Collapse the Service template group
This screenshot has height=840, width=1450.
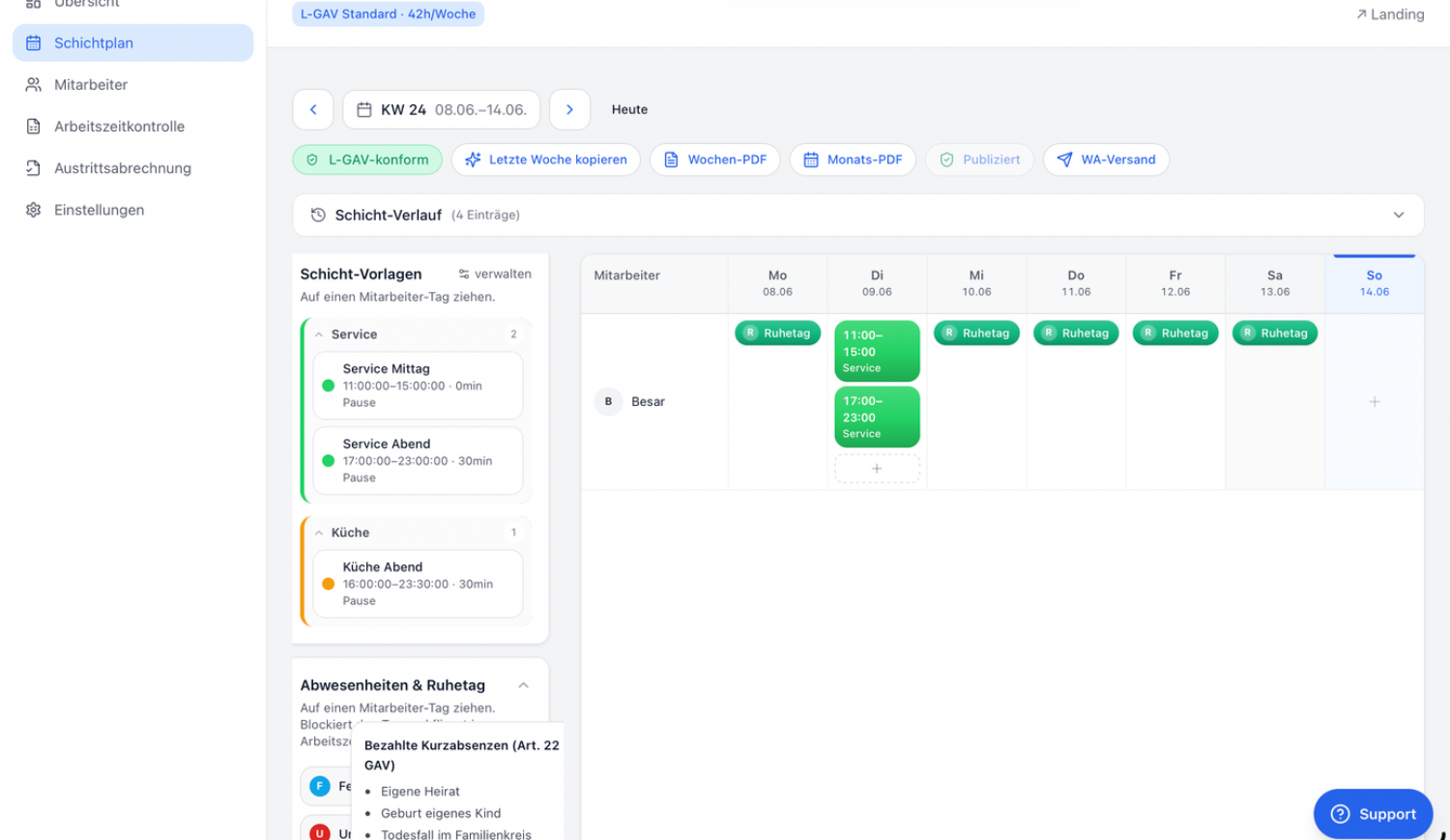point(319,334)
